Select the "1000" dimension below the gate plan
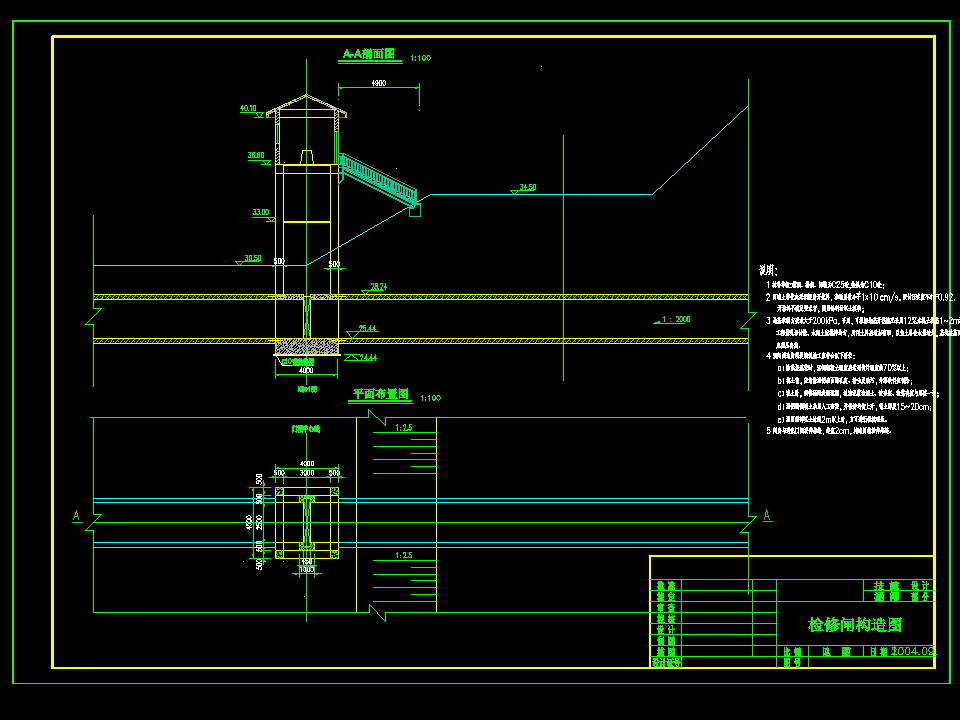Image resolution: width=960 pixels, height=720 pixels. (307, 569)
